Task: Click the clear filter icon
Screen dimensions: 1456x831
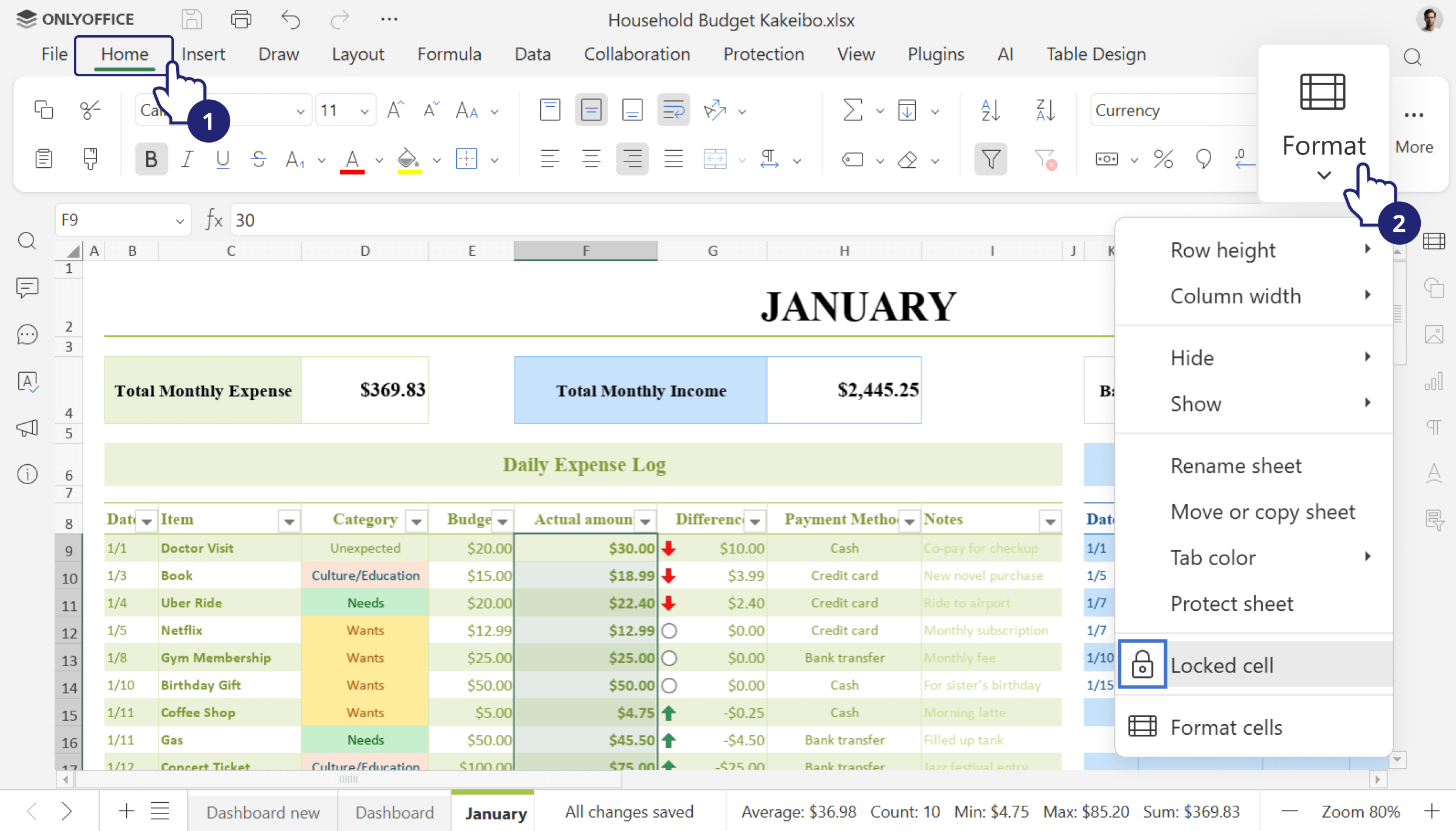Action: pos(1045,158)
